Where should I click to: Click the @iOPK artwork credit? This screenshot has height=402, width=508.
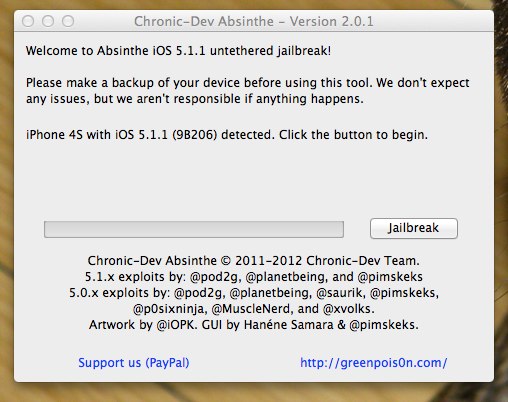click(x=176, y=325)
